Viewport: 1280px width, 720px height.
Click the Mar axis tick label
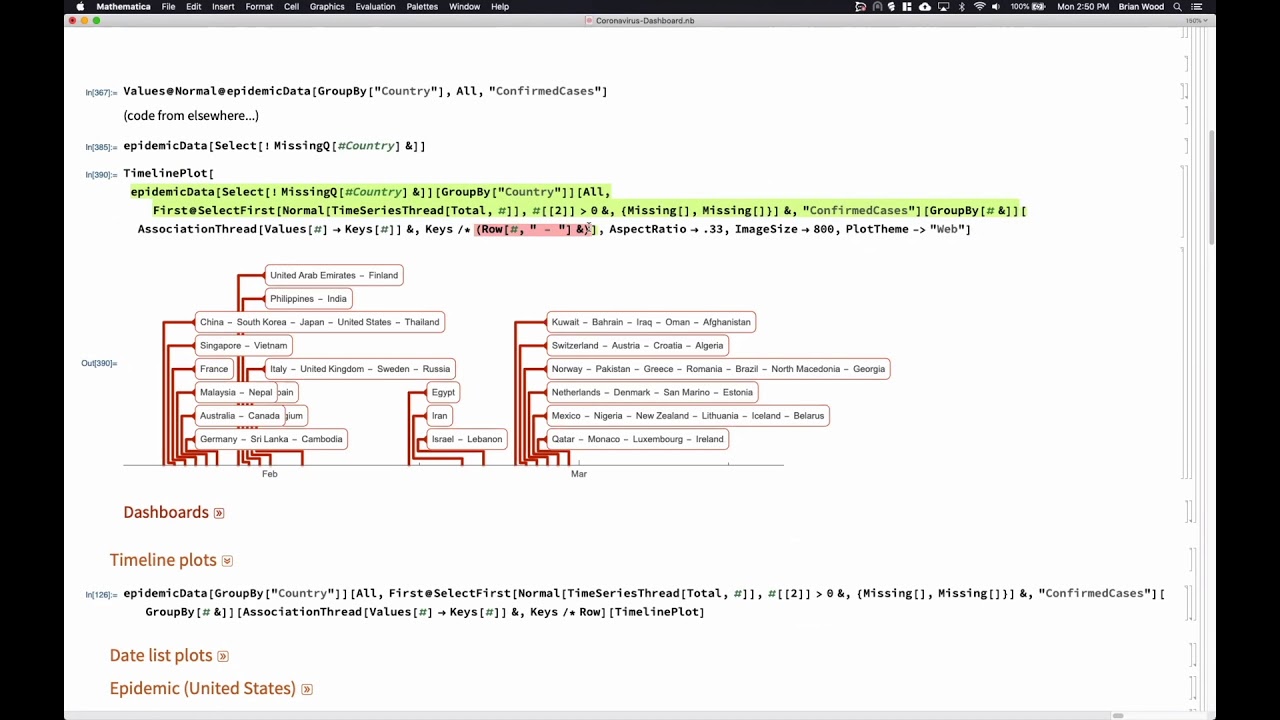[579, 474]
